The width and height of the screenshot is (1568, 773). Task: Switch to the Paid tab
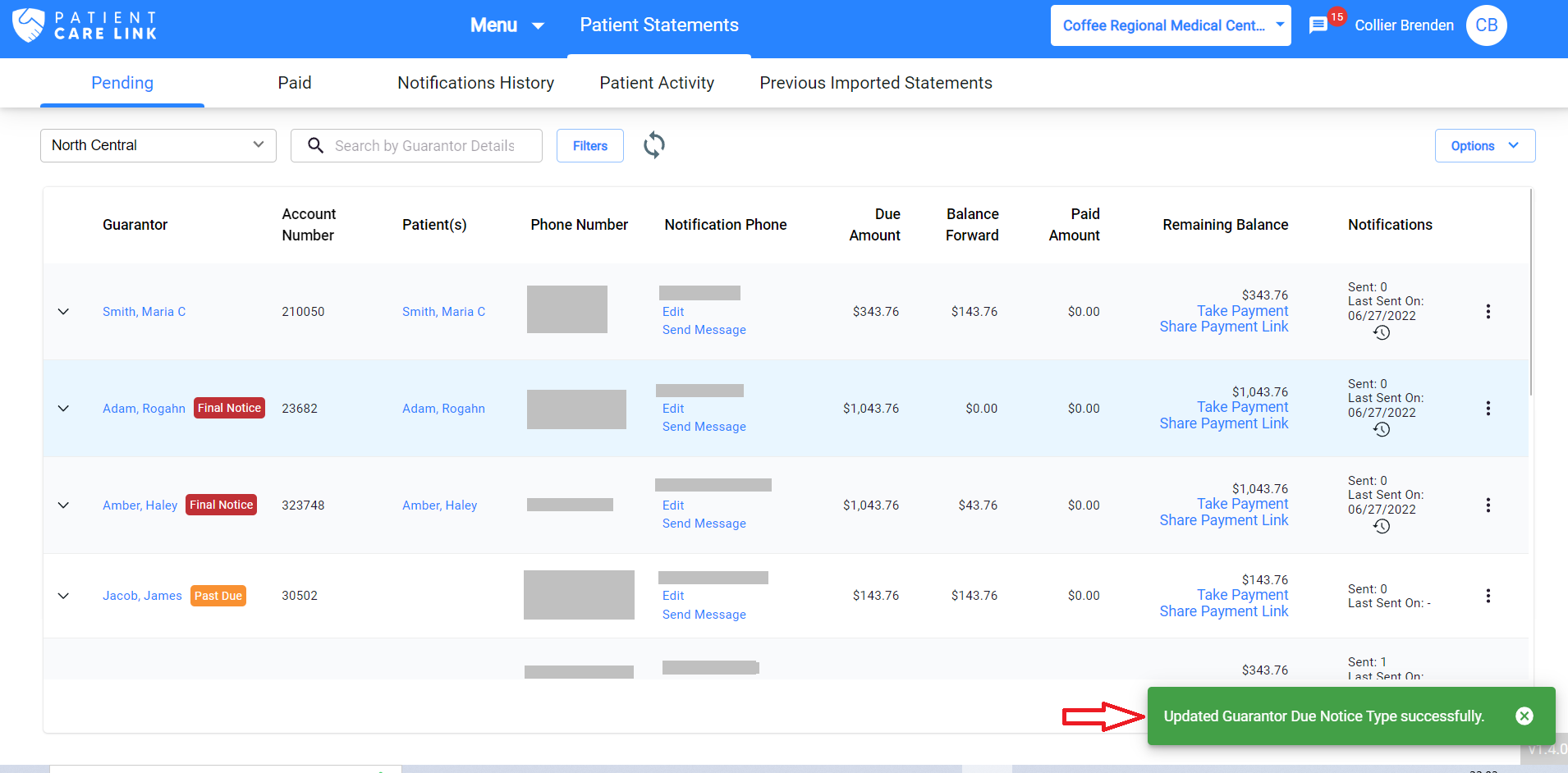pos(295,83)
